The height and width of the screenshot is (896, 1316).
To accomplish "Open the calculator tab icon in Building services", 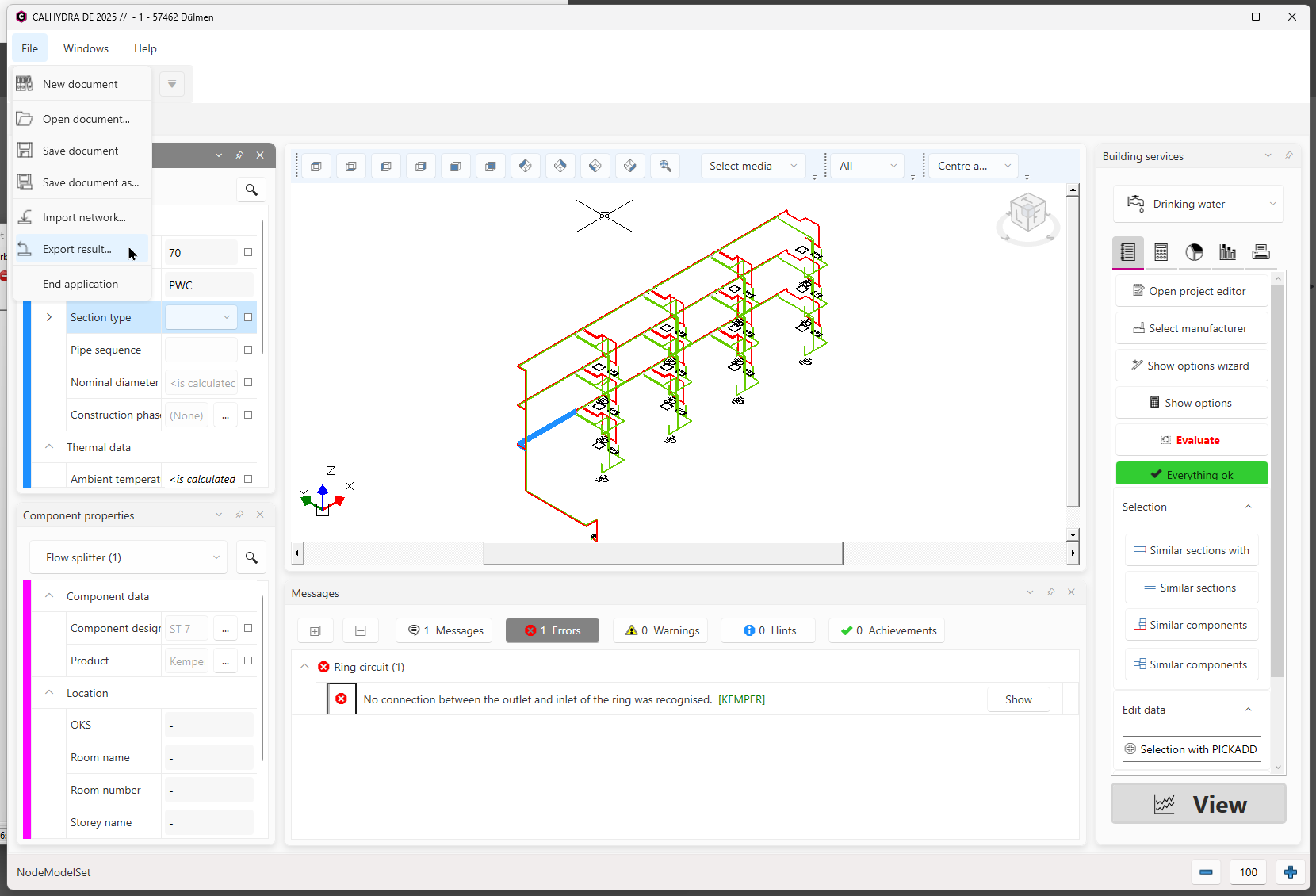I will pos(1161,252).
